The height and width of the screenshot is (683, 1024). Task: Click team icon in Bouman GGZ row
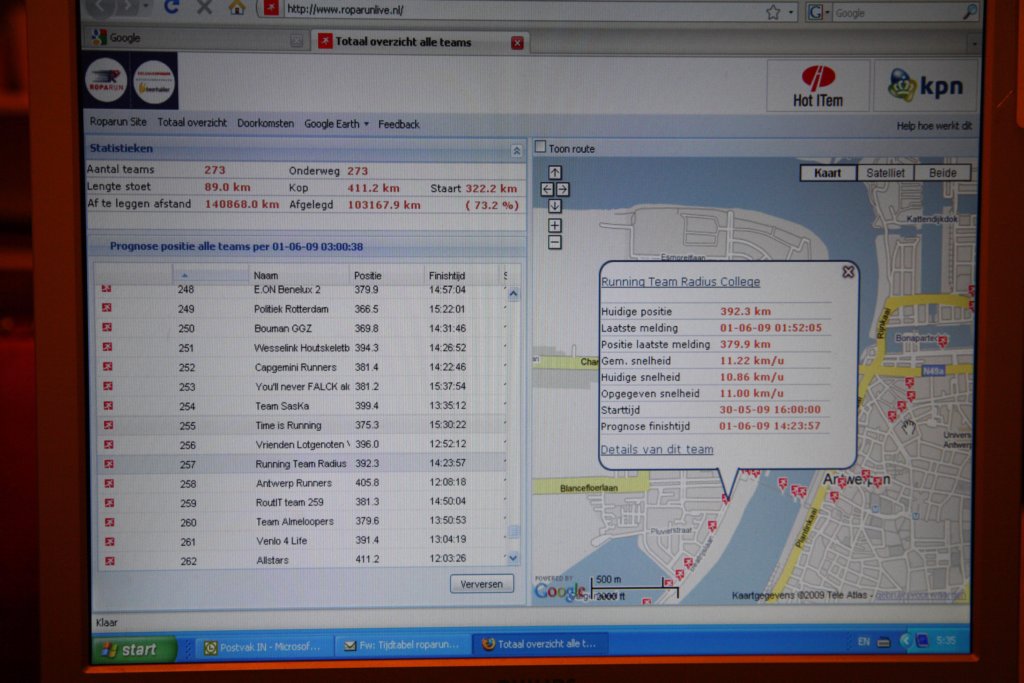coord(107,327)
